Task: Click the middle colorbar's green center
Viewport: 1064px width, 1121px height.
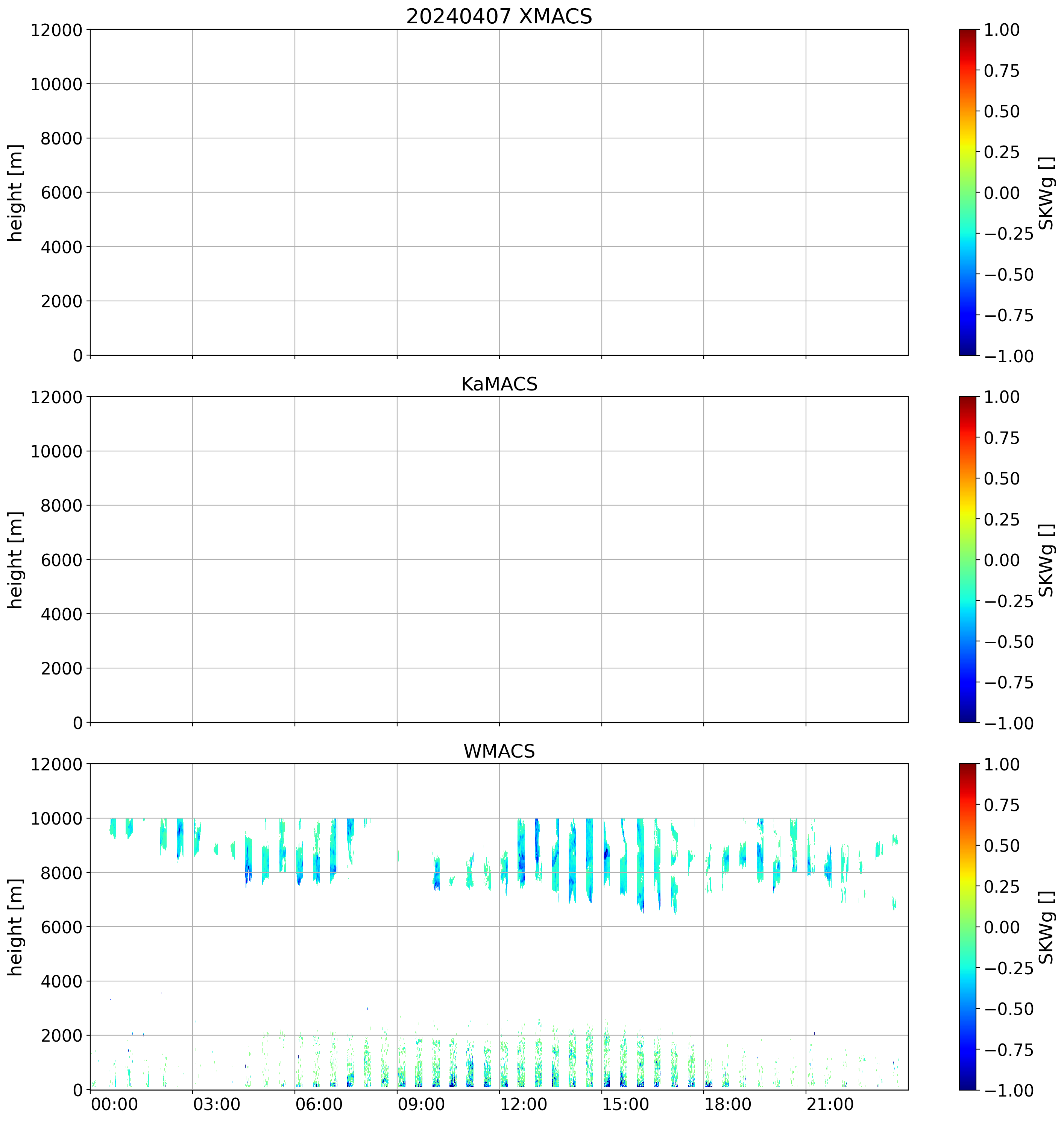Action: click(968, 559)
